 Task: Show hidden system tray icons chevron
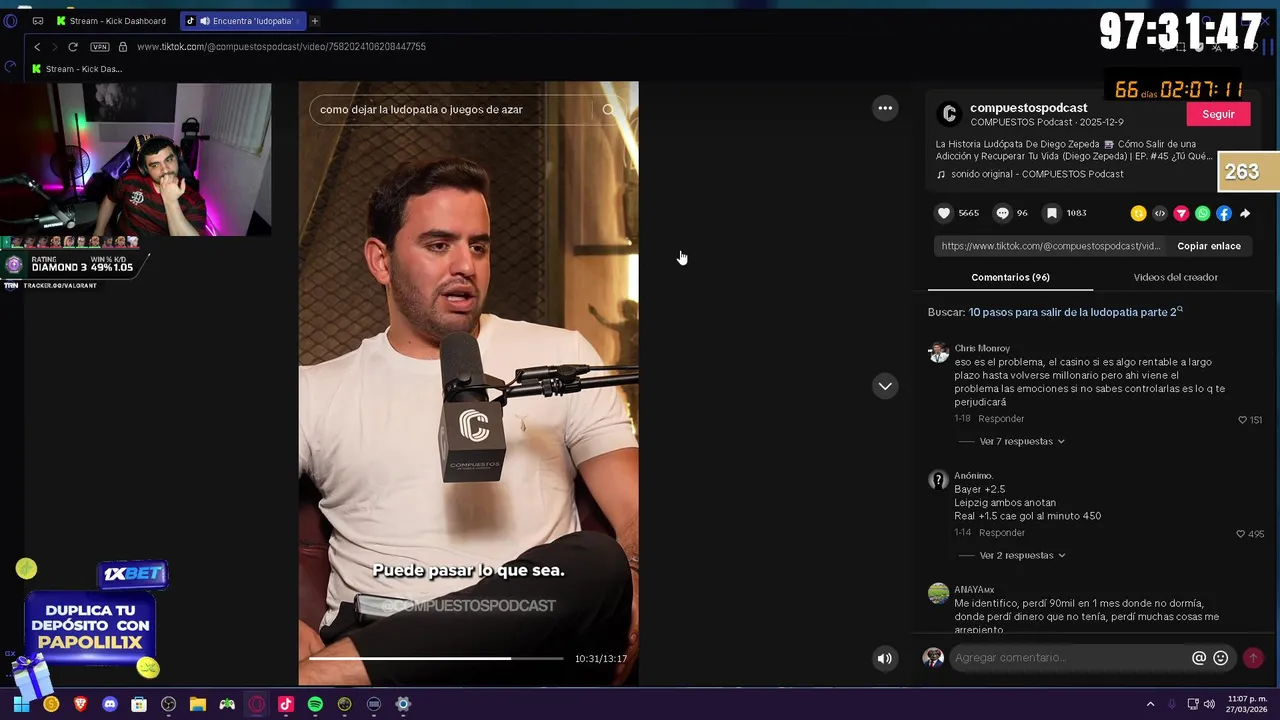pos(1150,704)
